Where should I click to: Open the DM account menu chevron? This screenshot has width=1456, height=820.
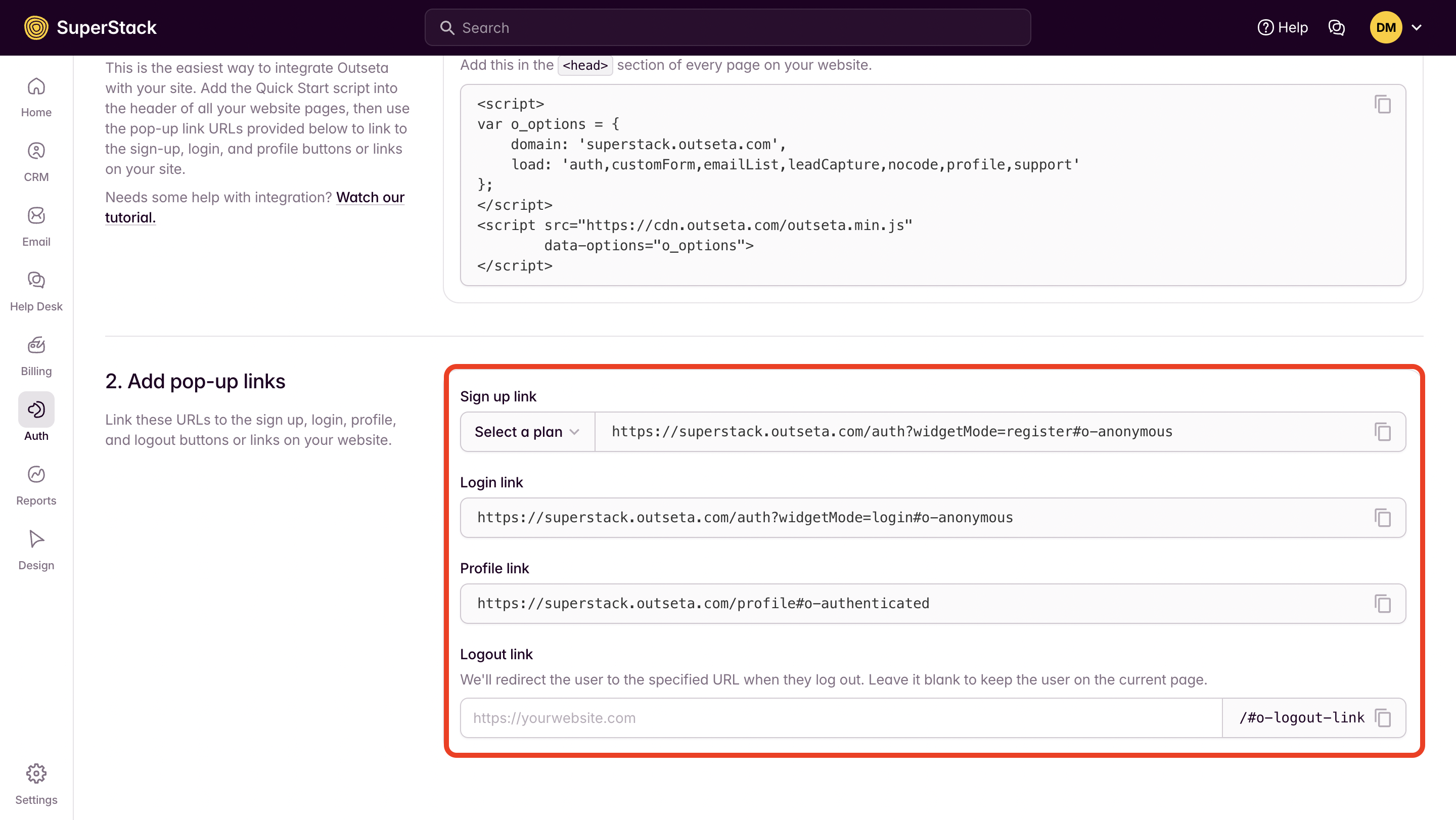(1417, 28)
